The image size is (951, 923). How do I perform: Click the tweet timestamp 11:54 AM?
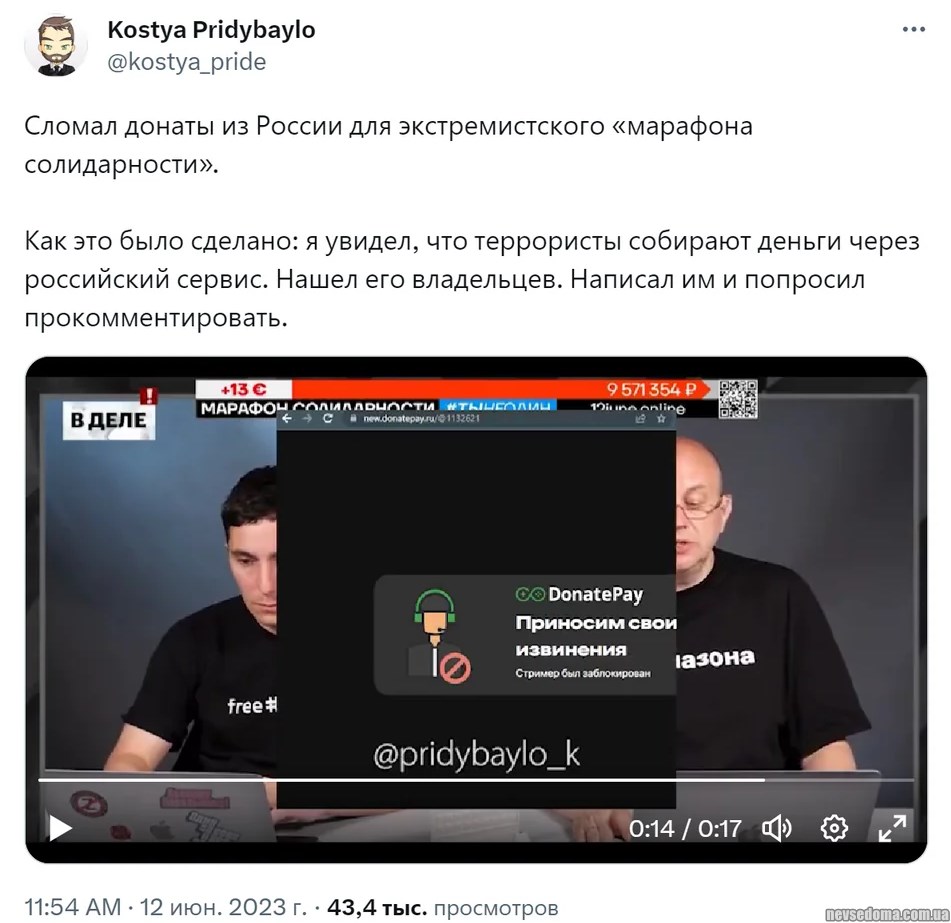click(73, 907)
